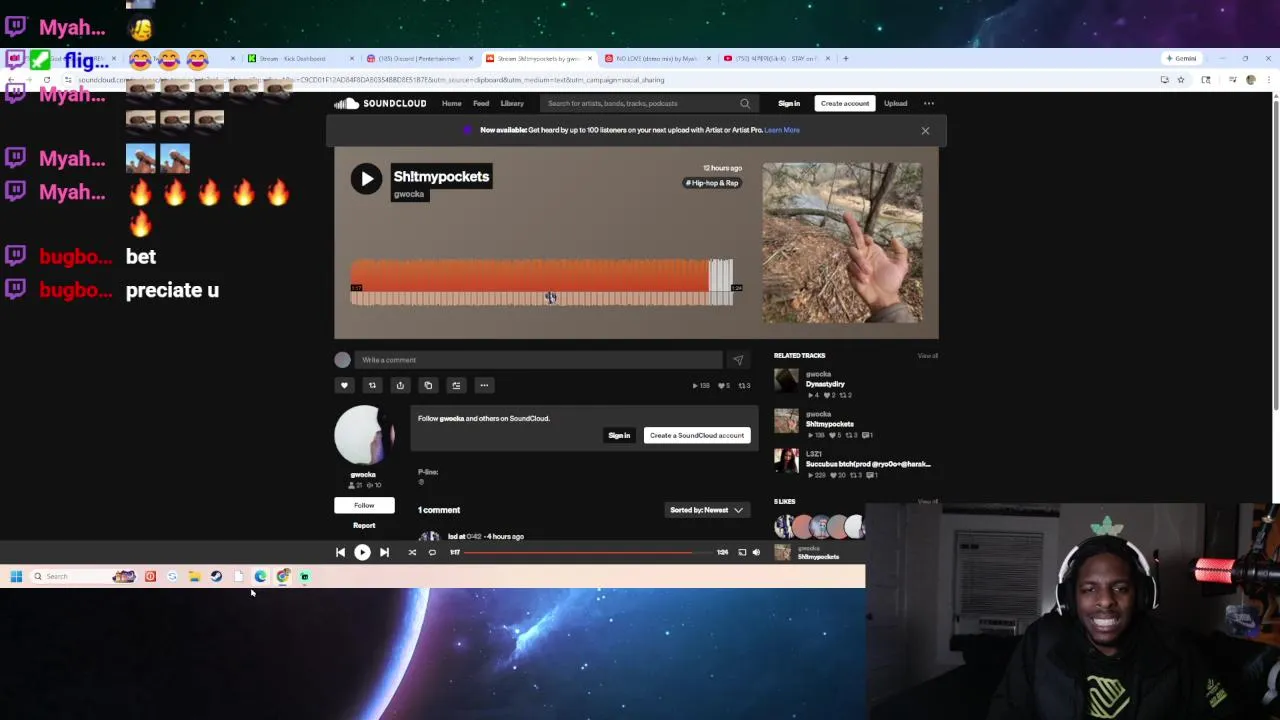This screenshot has width=1280, height=720.
Task: Click the Write a comment field
Action: 538,360
